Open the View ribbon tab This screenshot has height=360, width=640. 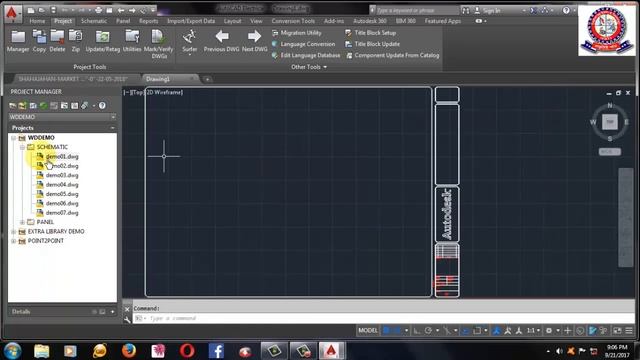pyautogui.click(x=256, y=21)
